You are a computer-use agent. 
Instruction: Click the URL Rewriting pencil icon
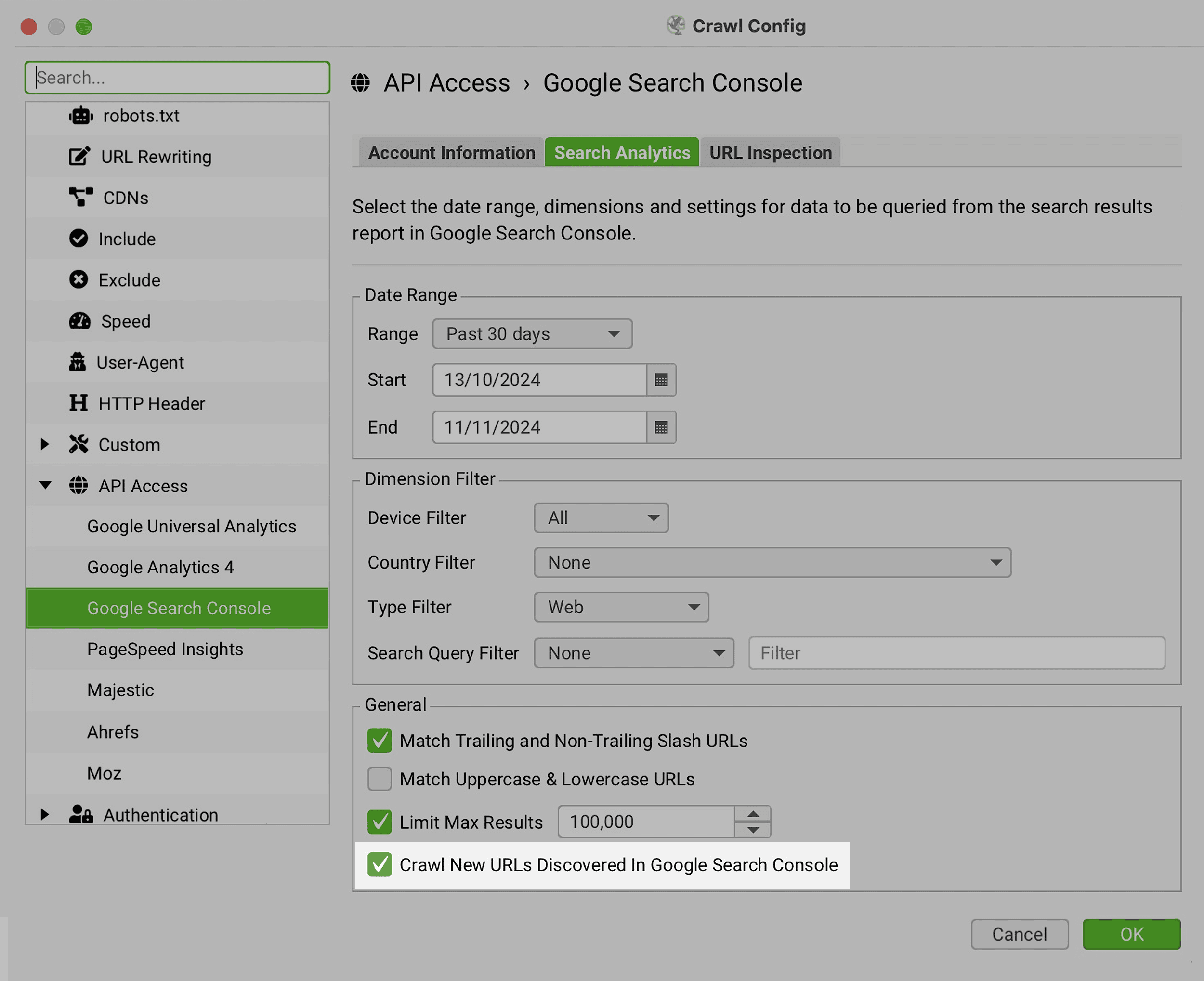pyautogui.click(x=79, y=157)
